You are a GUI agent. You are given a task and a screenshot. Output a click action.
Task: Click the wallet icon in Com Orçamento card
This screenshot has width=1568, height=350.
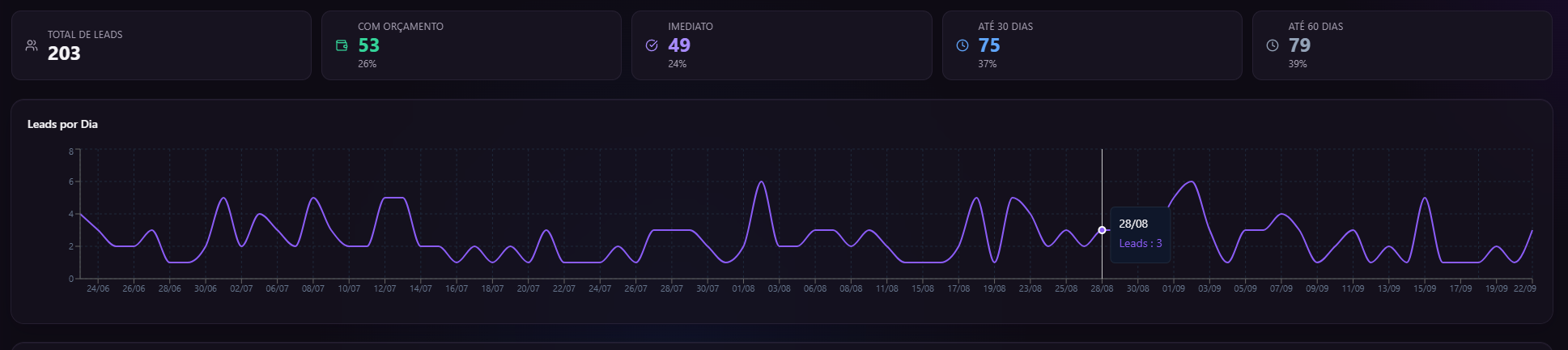click(x=342, y=45)
